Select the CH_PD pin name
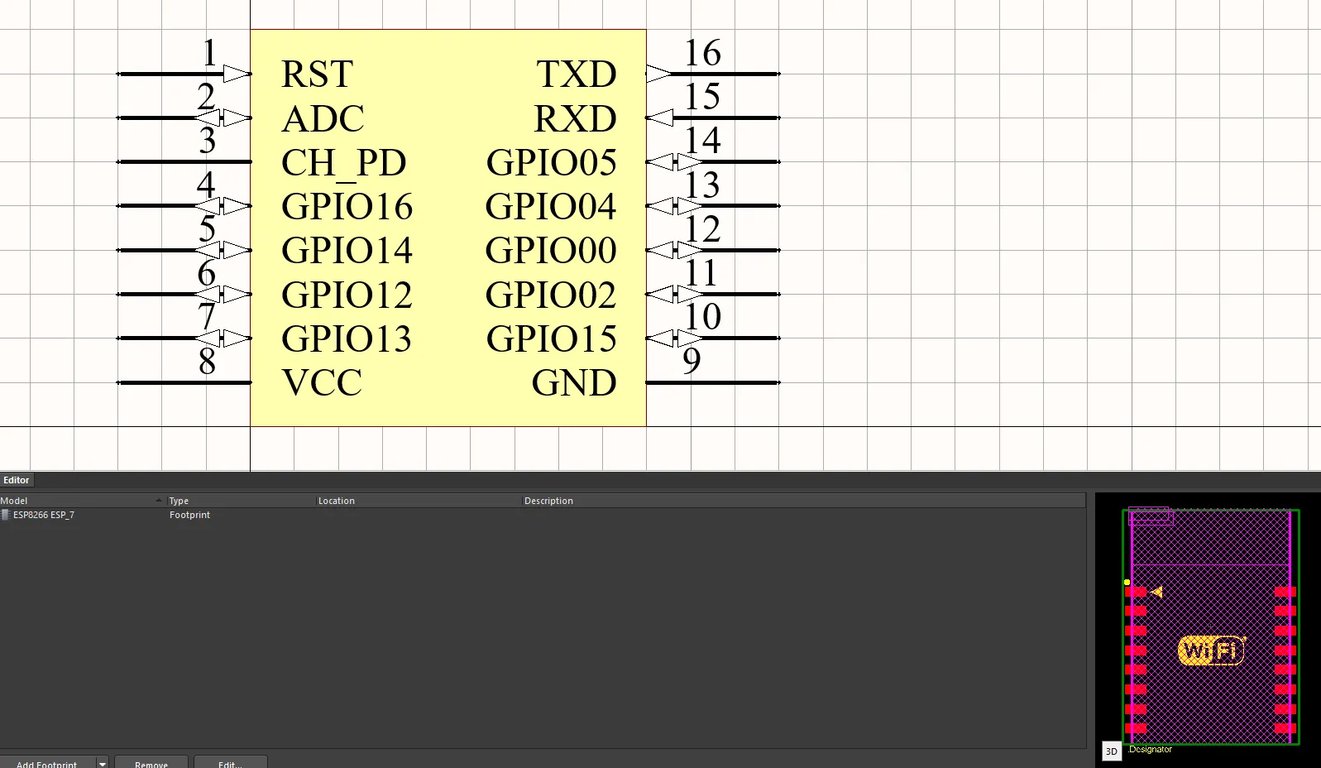The width and height of the screenshot is (1321, 768). coord(344,163)
